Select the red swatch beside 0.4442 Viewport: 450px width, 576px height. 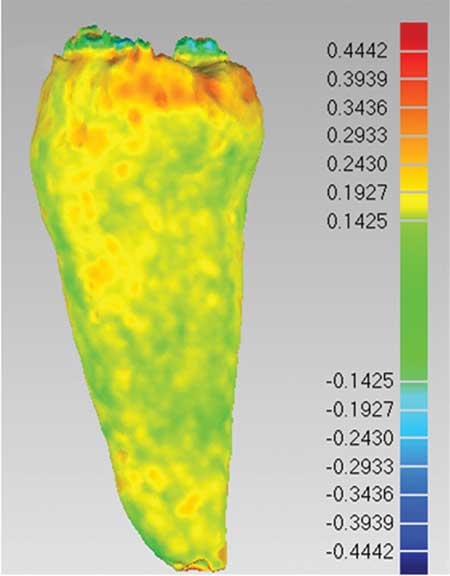pyautogui.click(x=414, y=65)
